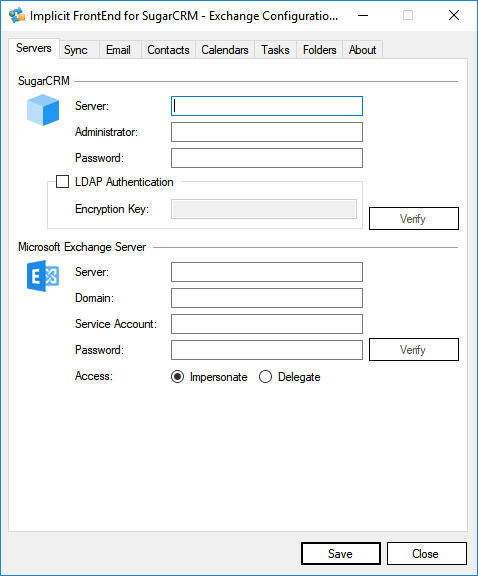The image size is (478, 576).
Task: Open the Calendars tab
Action: tap(225, 50)
